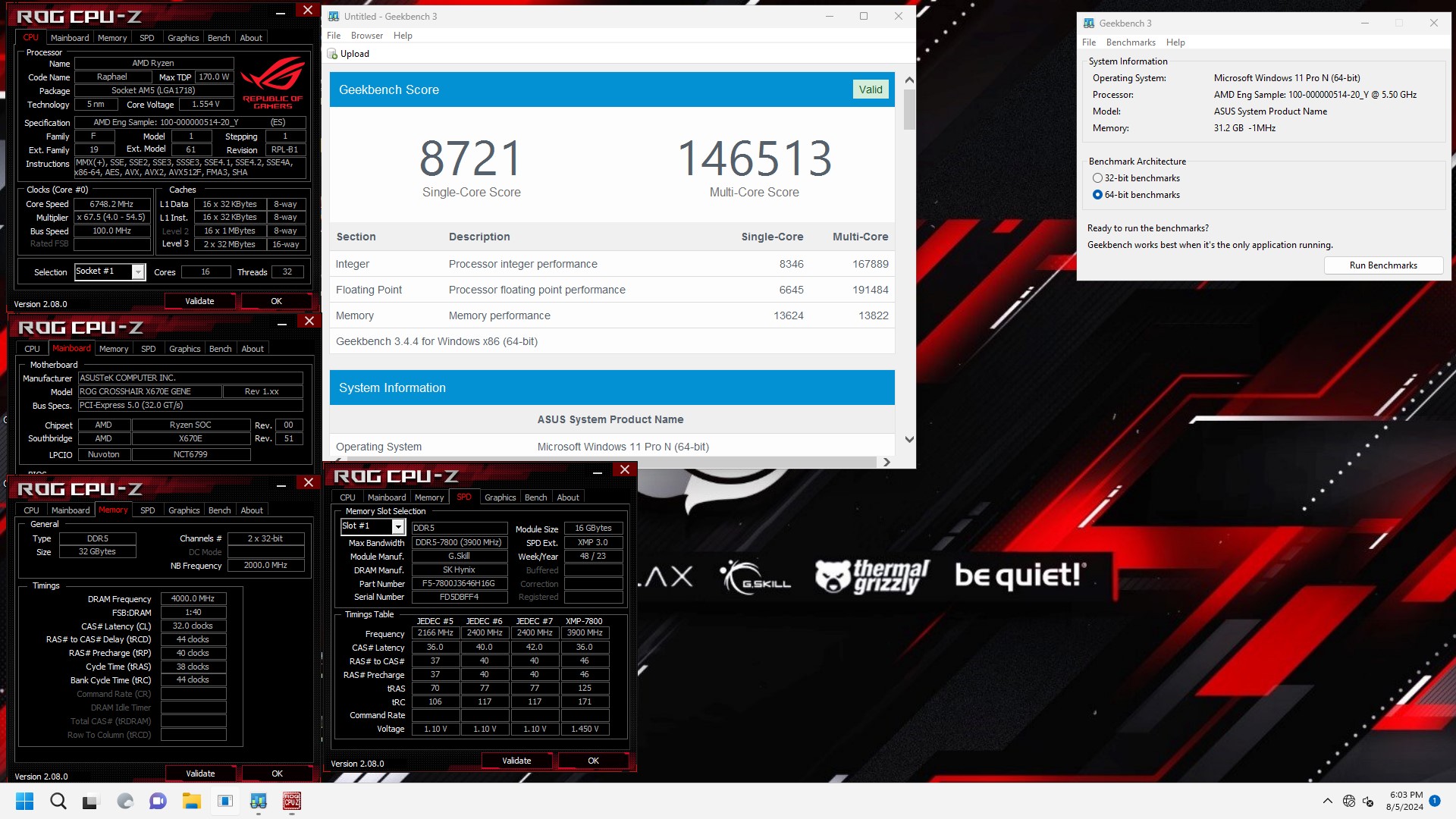Open the About tab in the CPU-Z Memory window
Image resolution: width=1456 pixels, height=819 pixels.
click(x=252, y=510)
